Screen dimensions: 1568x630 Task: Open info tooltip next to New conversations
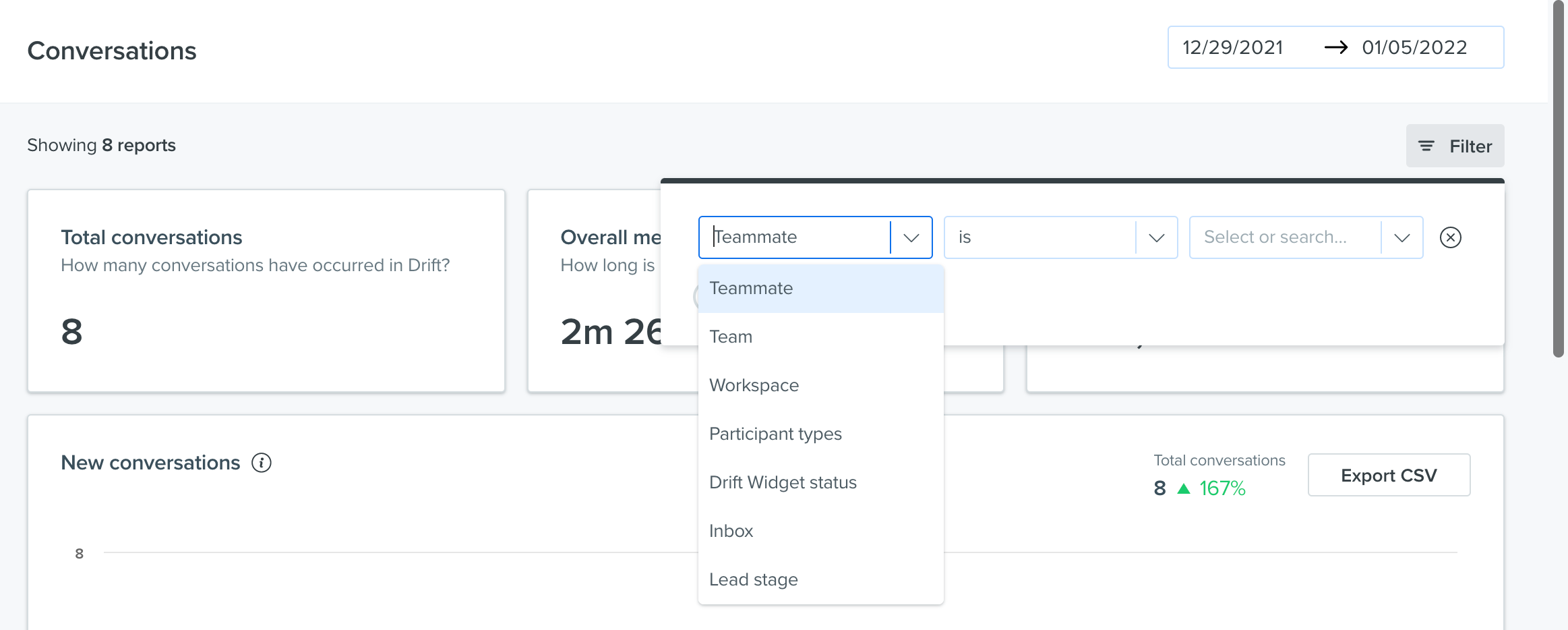(x=262, y=463)
